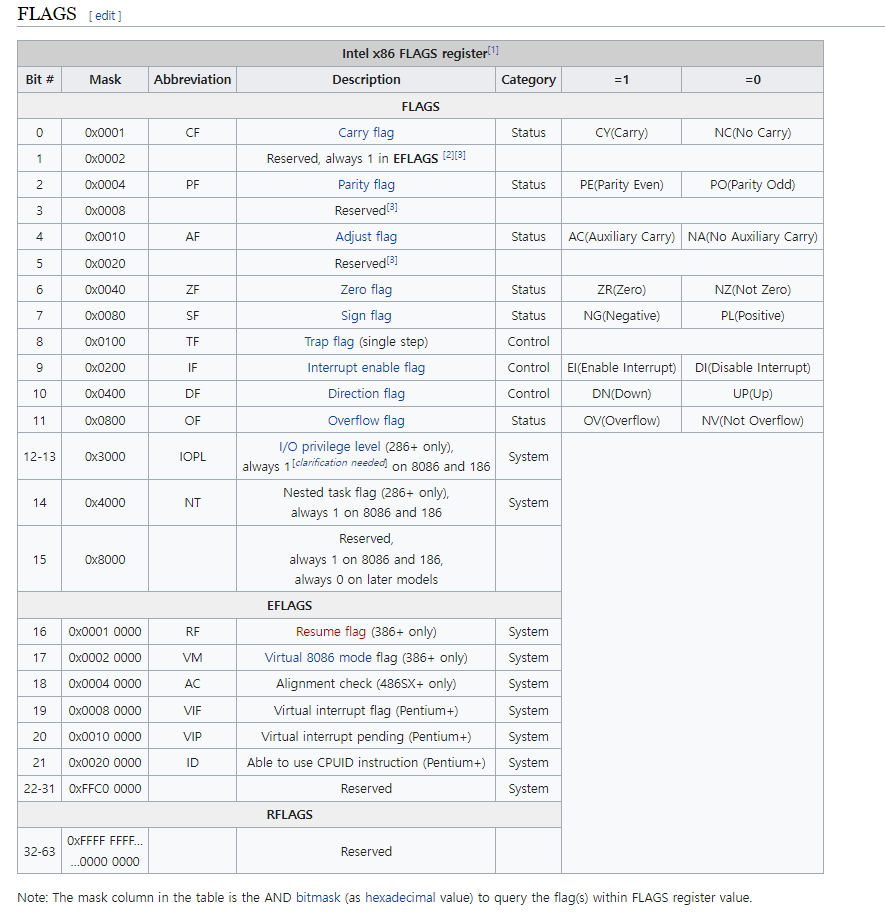Image resolution: width=885 pixels, height=920 pixels.
Task: Click citation [3] in the bit 5 Reserved row
Action: click(x=392, y=261)
